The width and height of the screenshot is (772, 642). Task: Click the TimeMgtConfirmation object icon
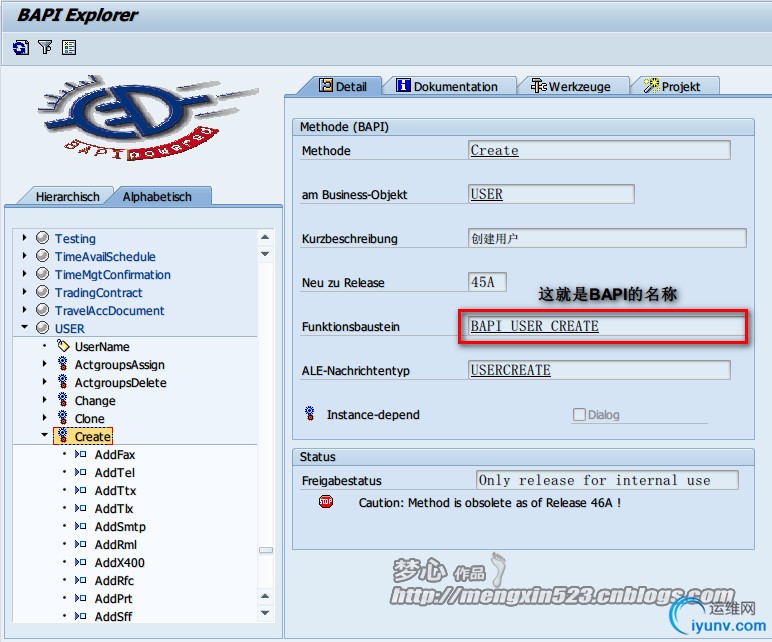point(43,274)
